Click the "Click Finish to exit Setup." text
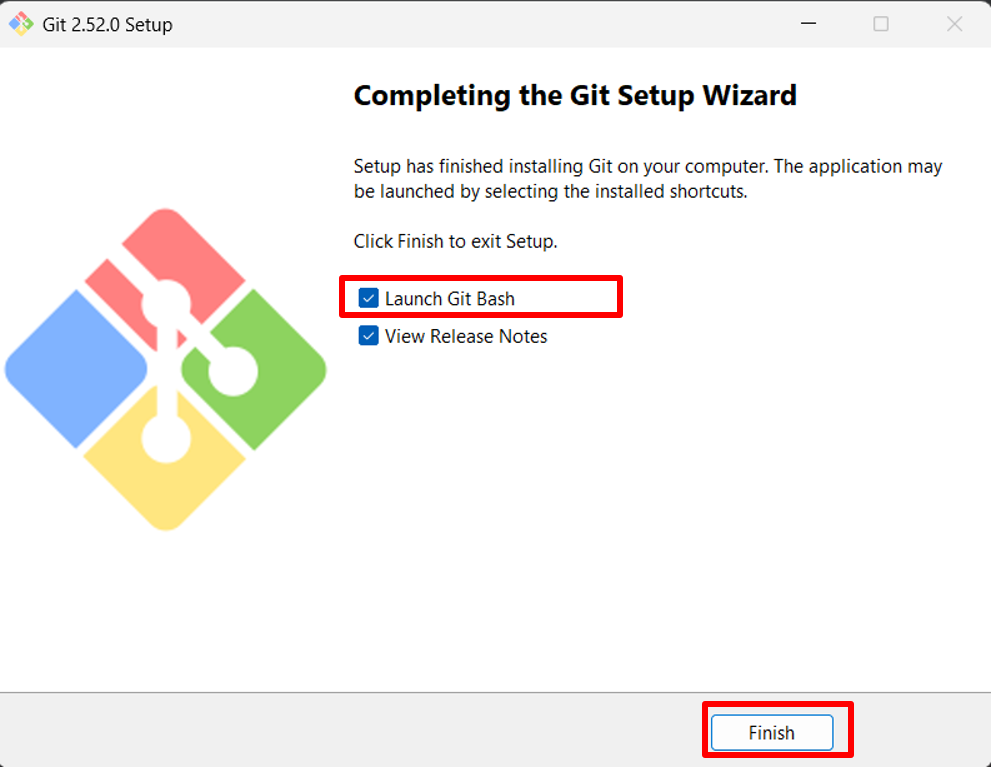Screen dimensions: 991x767 pyautogui.click(x=455, y=241)
